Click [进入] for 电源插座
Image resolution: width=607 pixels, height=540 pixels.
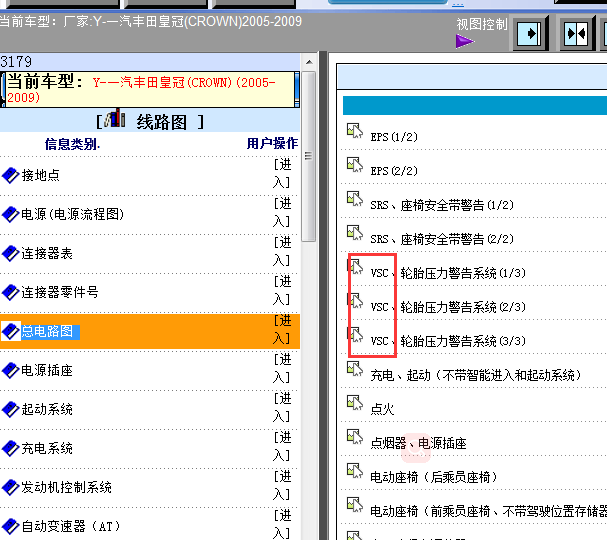point(282,368)
